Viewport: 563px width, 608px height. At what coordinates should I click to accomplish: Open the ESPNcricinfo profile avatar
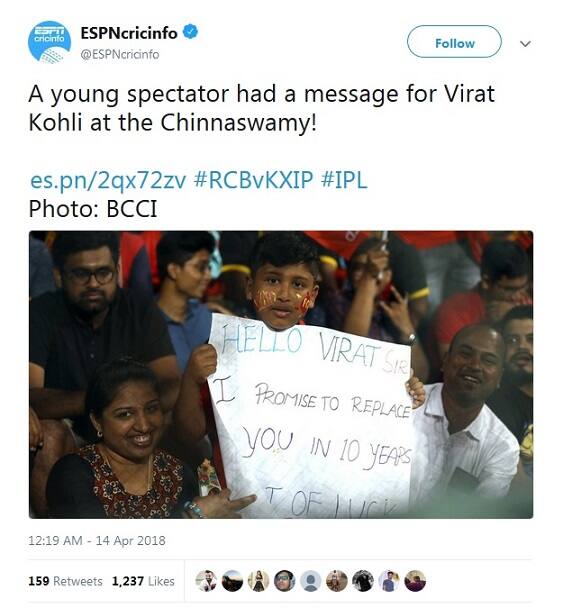[x=49, y=41]
